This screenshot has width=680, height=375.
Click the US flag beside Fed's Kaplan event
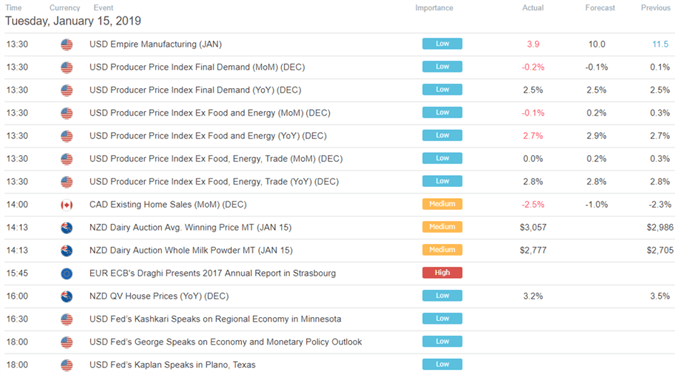click(x=66, y=365)
